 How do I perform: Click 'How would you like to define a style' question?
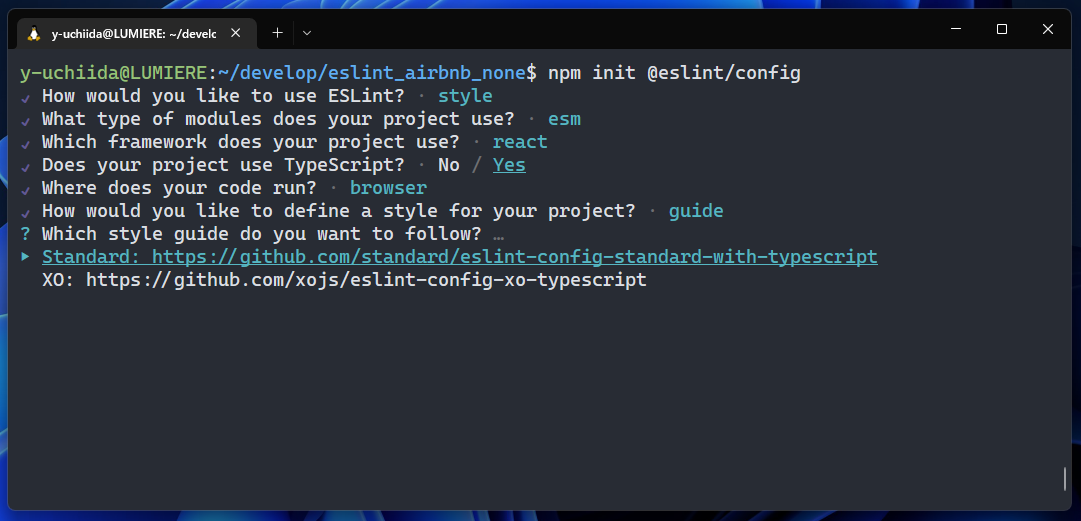tap(339, 211)
